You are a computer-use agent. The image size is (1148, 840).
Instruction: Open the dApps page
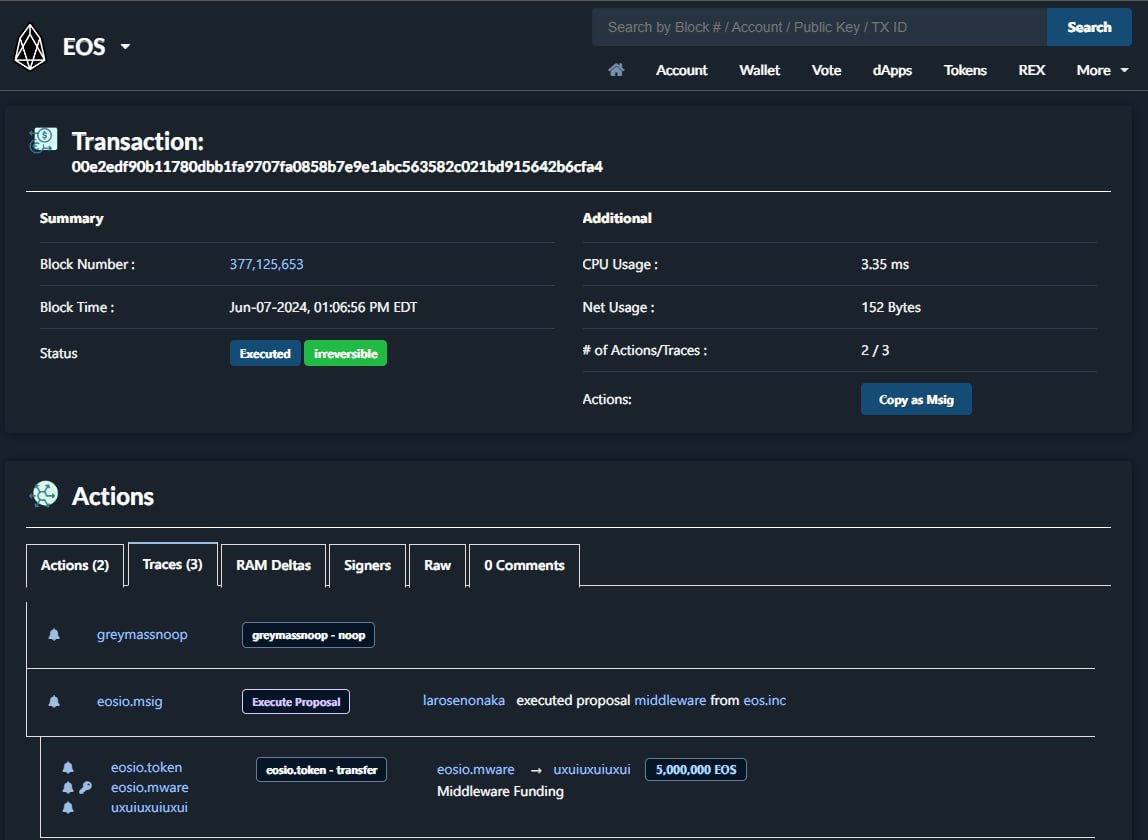[892, 70]
